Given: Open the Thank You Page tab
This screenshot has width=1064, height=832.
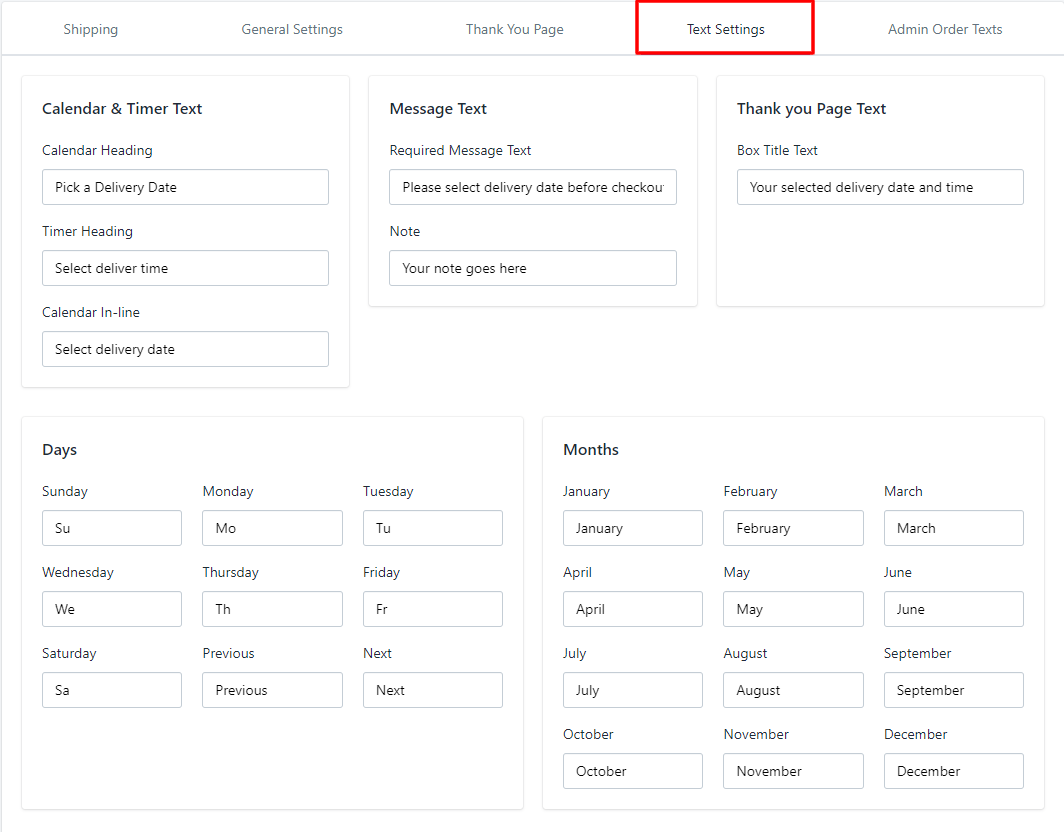Looking at the screenshot, I should pos(514,29).
